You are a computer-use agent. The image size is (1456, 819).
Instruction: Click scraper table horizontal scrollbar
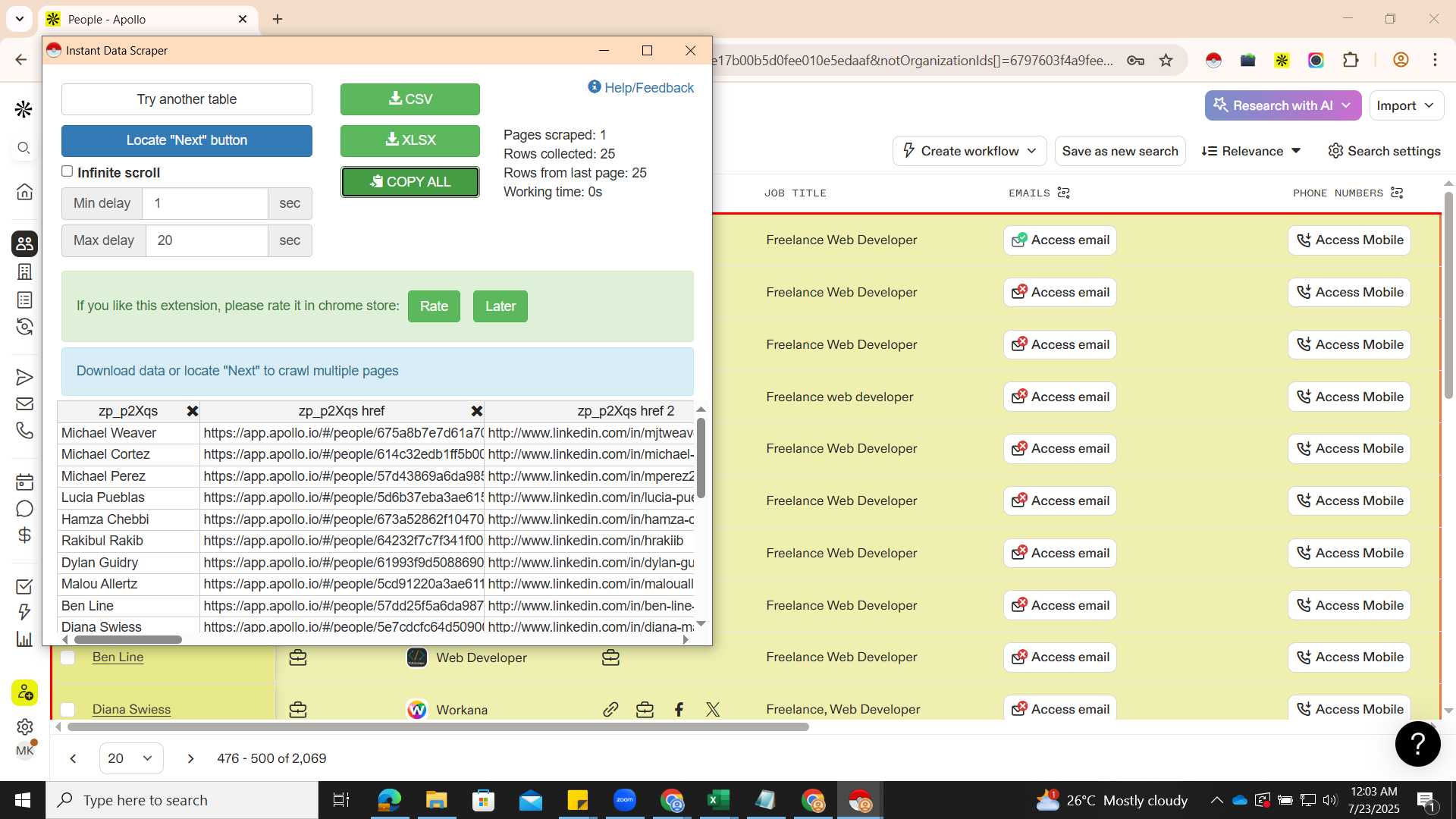[127, 640]
